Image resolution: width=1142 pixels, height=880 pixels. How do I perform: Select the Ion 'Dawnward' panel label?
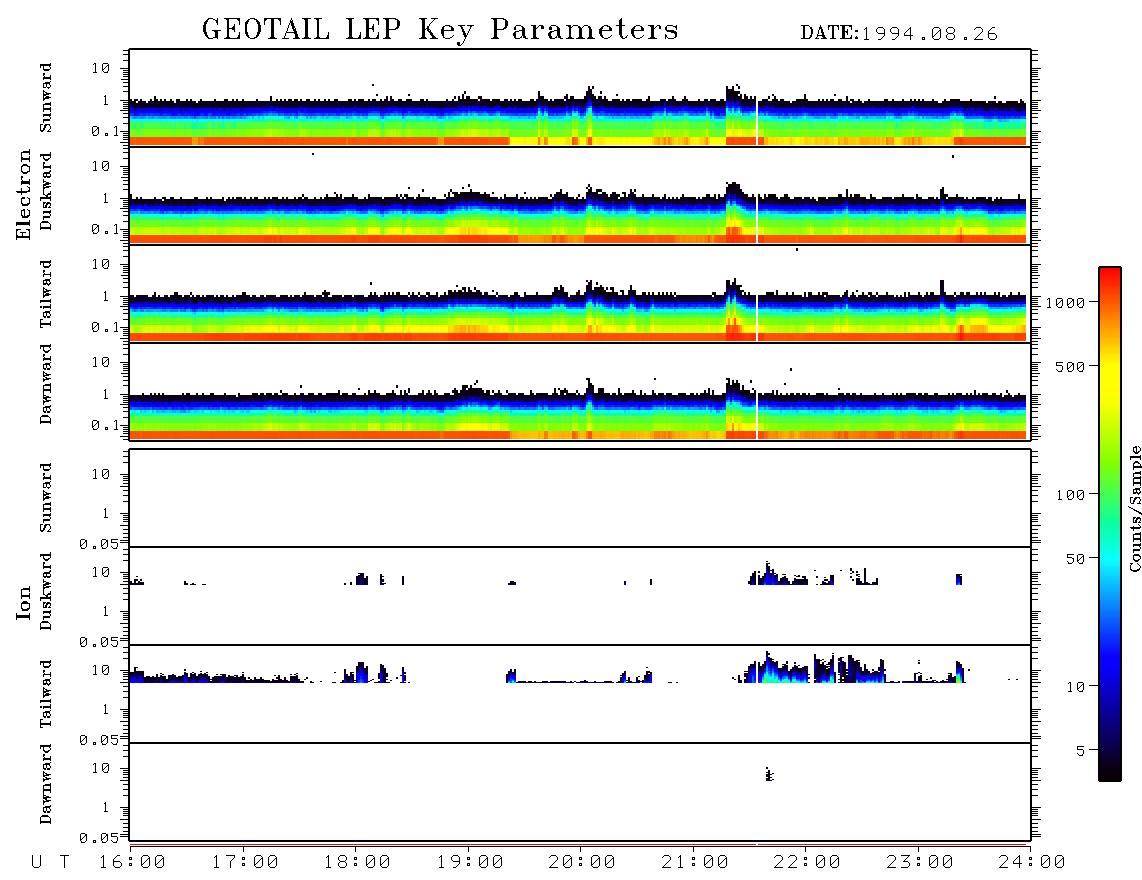coord(46,784)
